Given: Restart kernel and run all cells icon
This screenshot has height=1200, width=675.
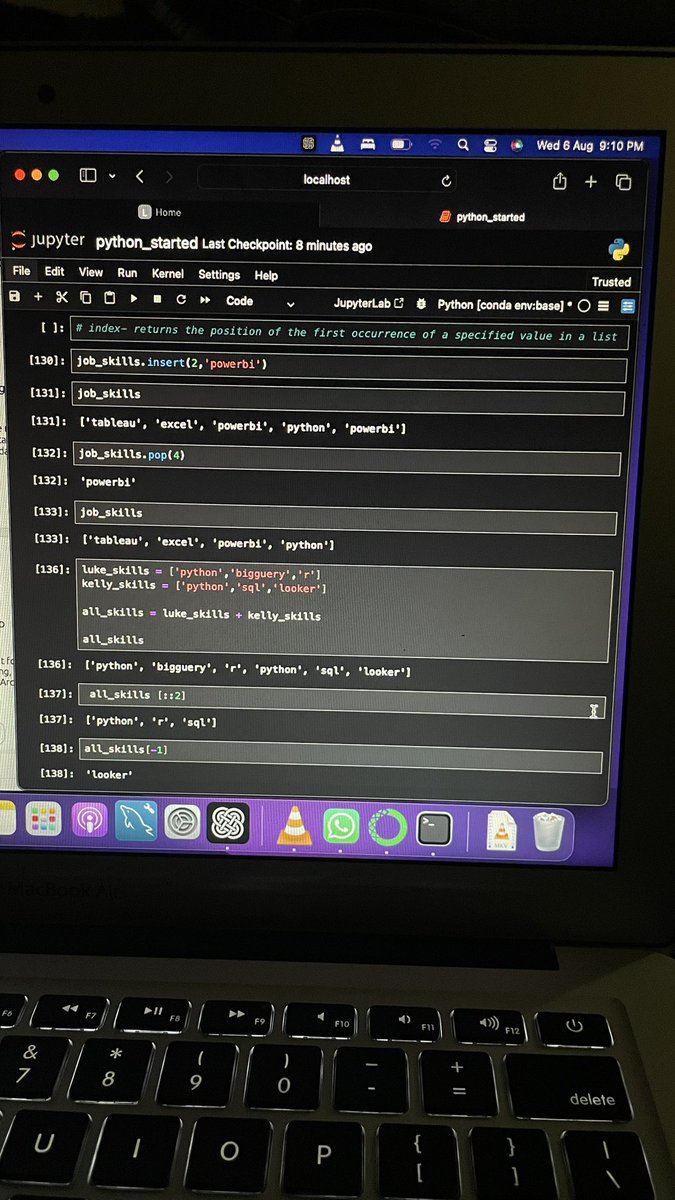Looking at the screenshot, I should tap(205, 300).
